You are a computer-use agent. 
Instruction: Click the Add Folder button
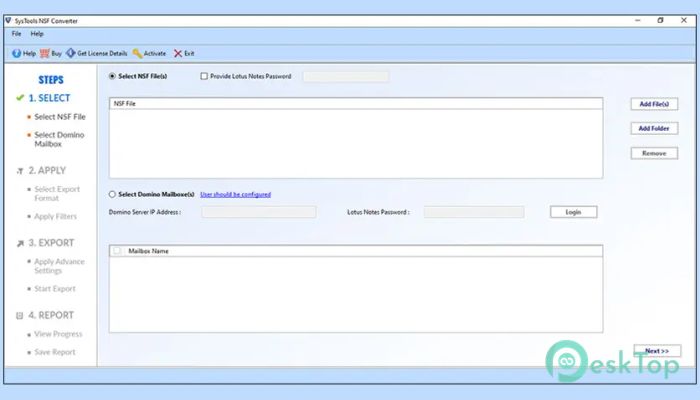click(654, 129)
